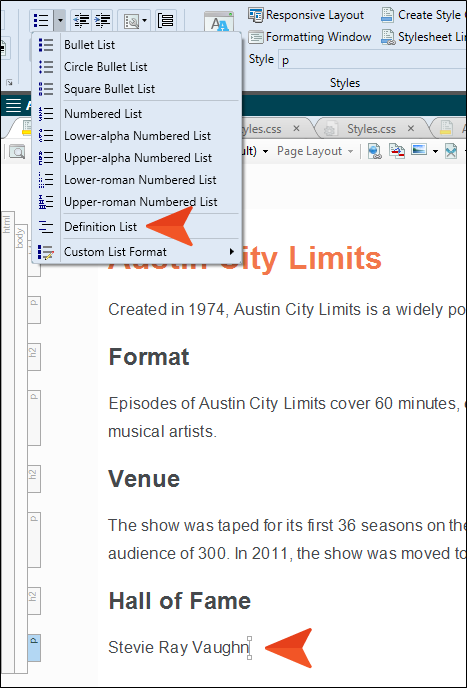Click the preview magnifier icon in editor toolbar
This screenshot has height=700, width=467.
[17, 152]
